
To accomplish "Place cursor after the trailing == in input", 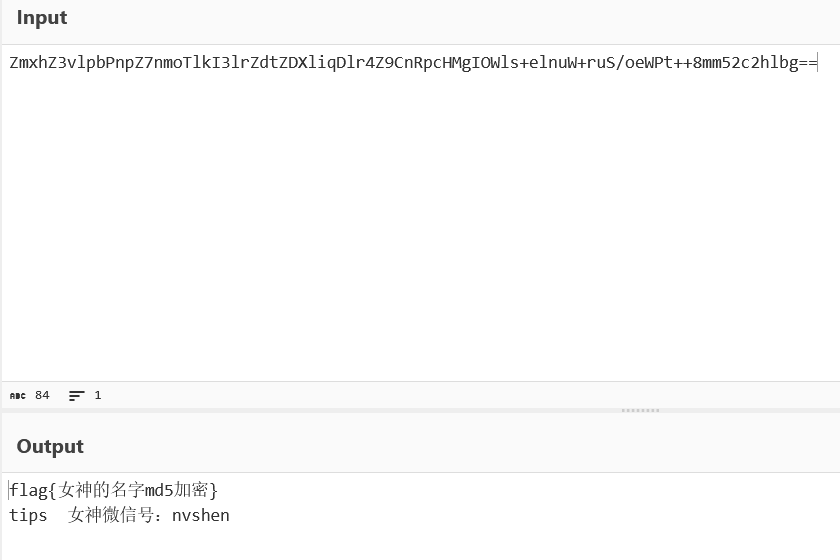I will pos(818,63).
